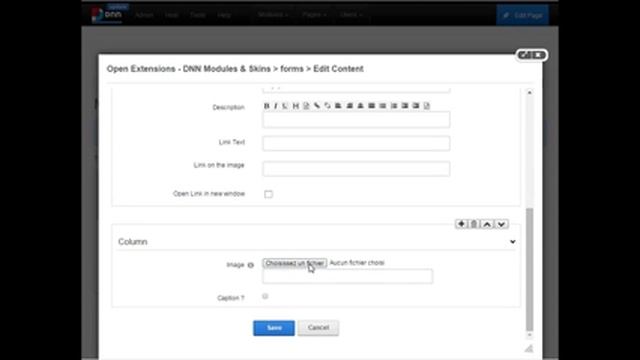Click the Edit Page button
Screen dimensions: 640x360
(x=522, y=16)
